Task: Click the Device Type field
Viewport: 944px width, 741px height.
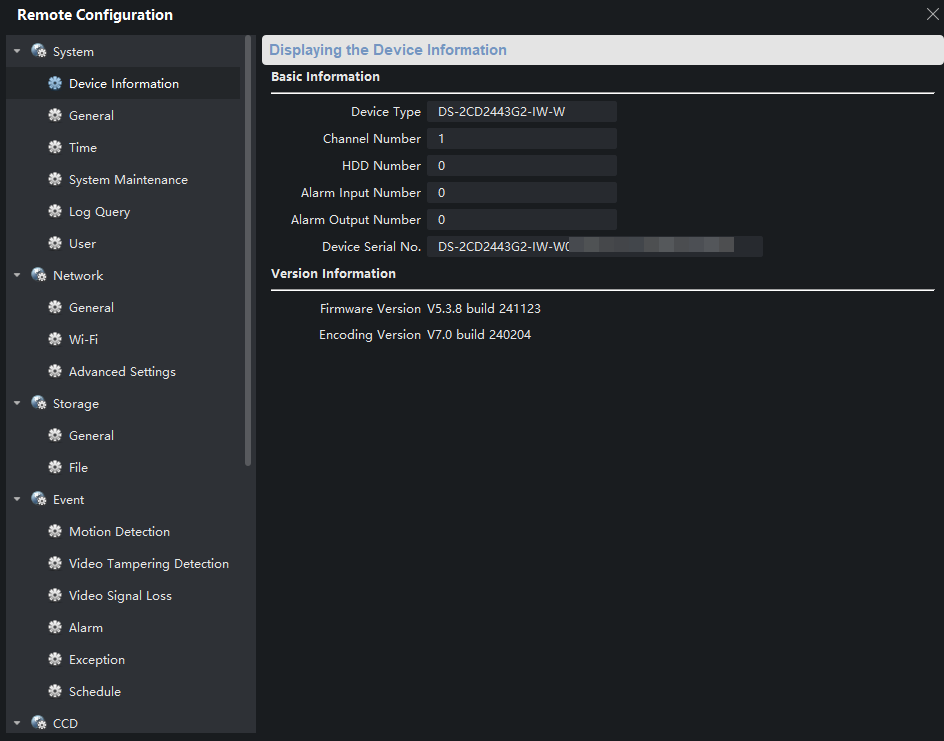Action: [521, 112]
